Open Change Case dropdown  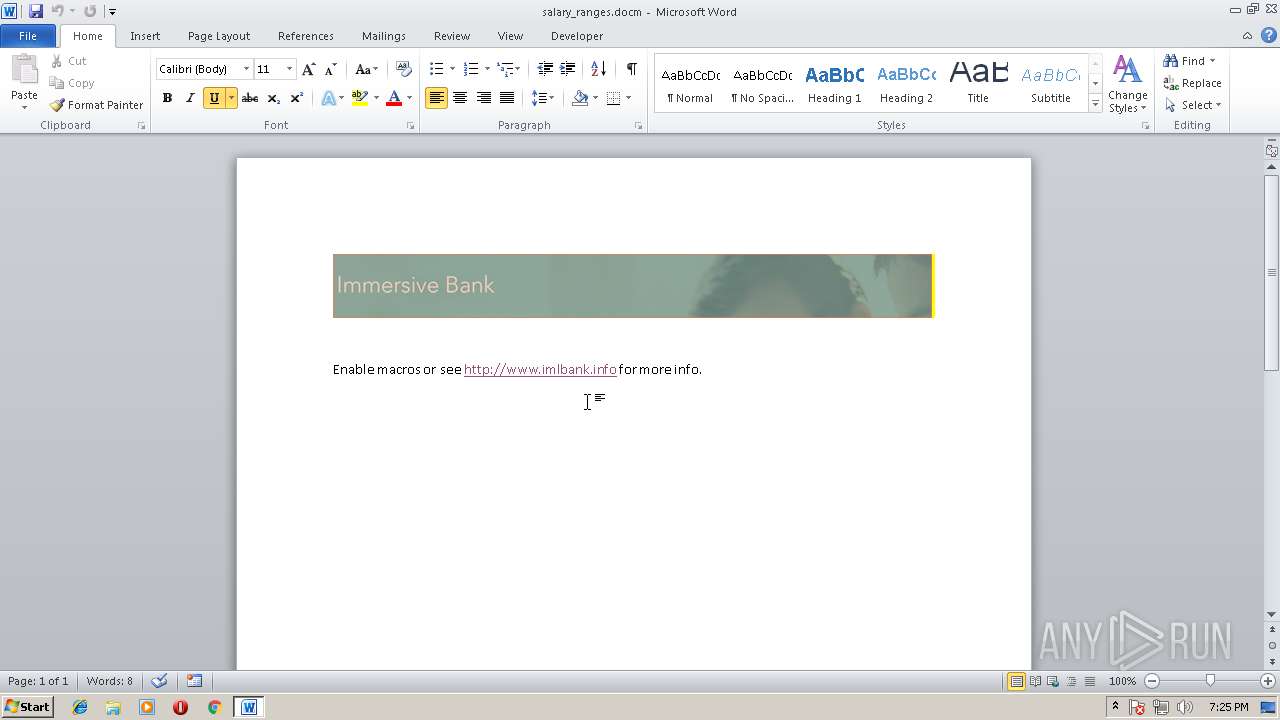[366, 69]
